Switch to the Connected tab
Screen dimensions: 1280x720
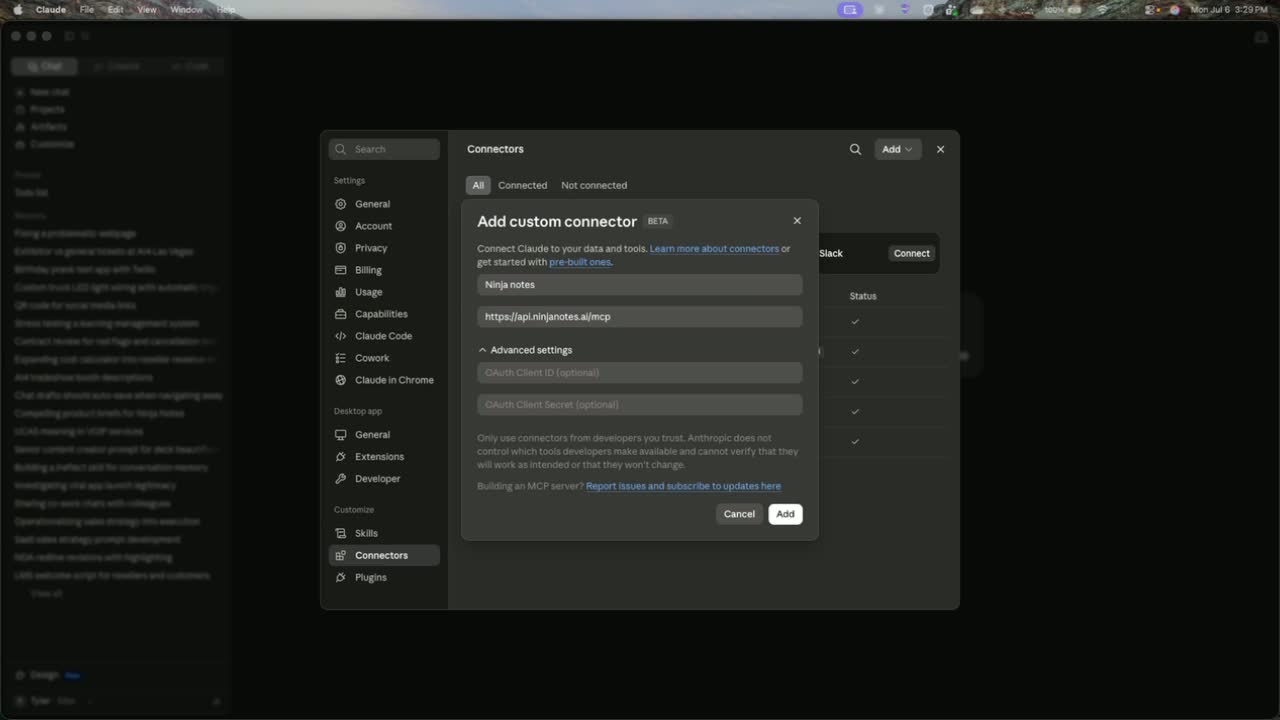click(523, 185)
